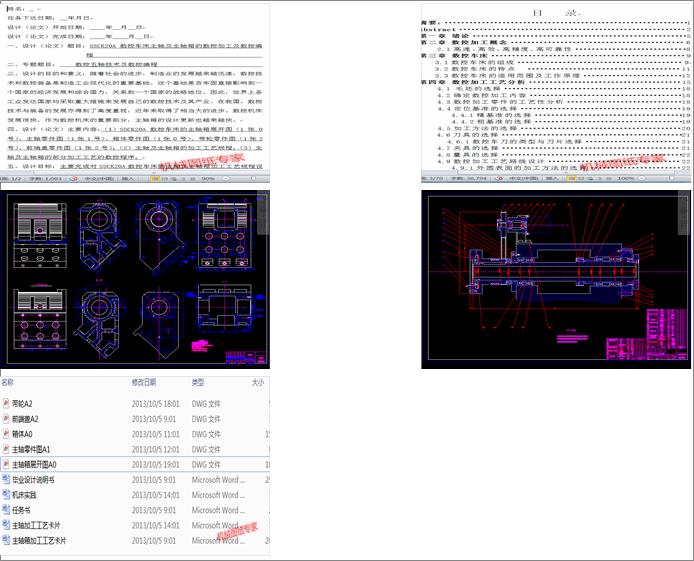Screen dimensions: 694x561
Task: Open the 主轴加工工艺卡片 Word file icon
Action: (6, 525)
